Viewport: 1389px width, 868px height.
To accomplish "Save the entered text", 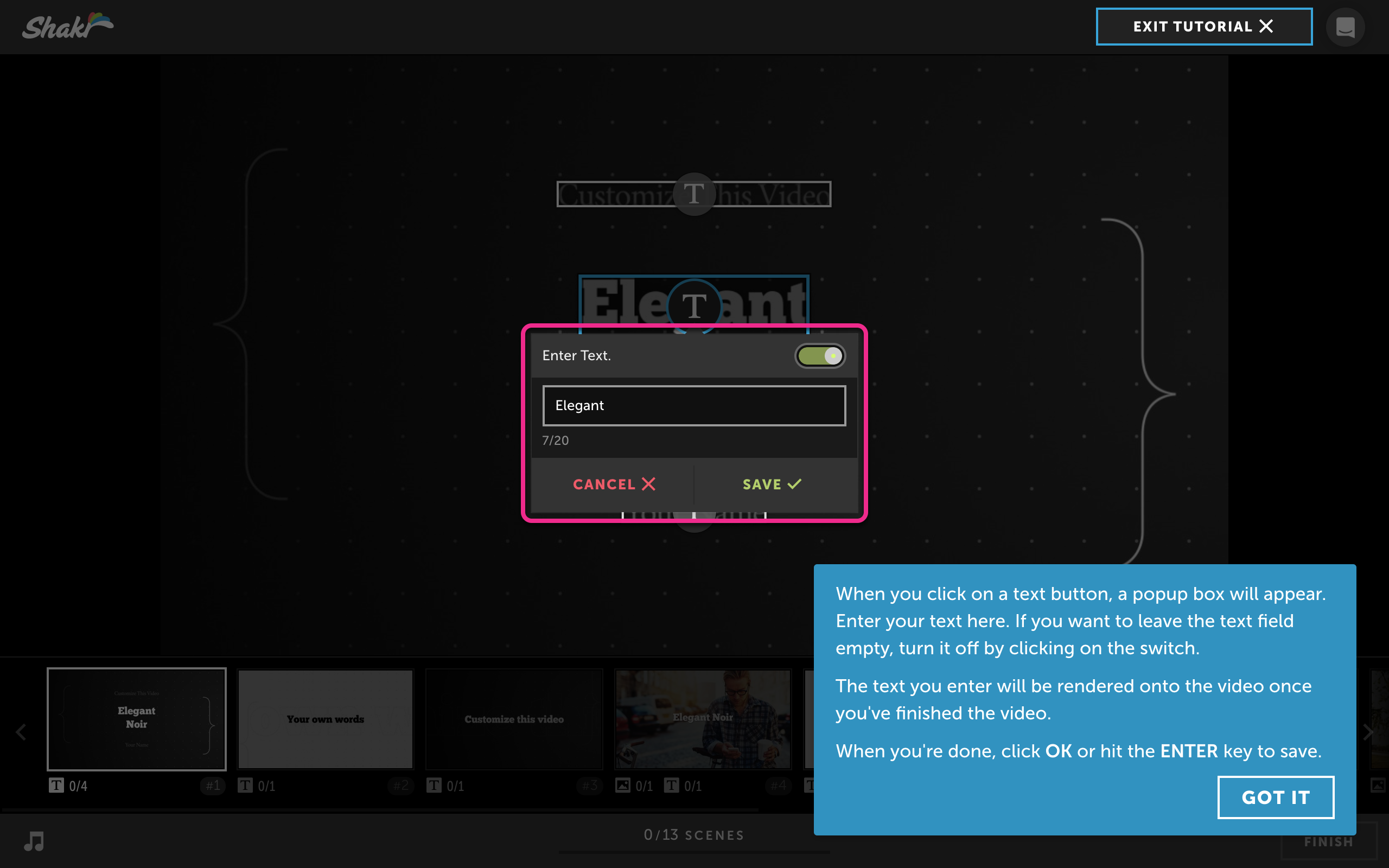I will pos(772,484).
